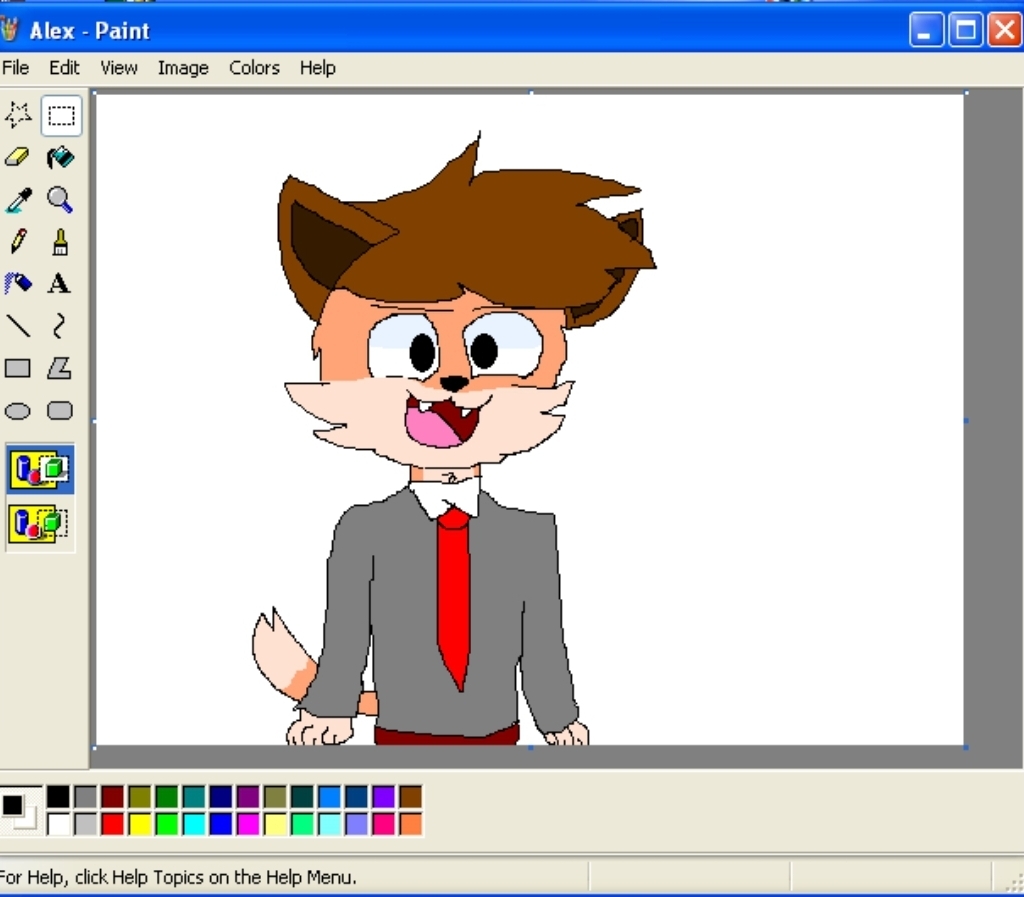Pick the yellow swatch in the palette
Image resolution: width=1024 pixels, height=897 pixels.
140,824
